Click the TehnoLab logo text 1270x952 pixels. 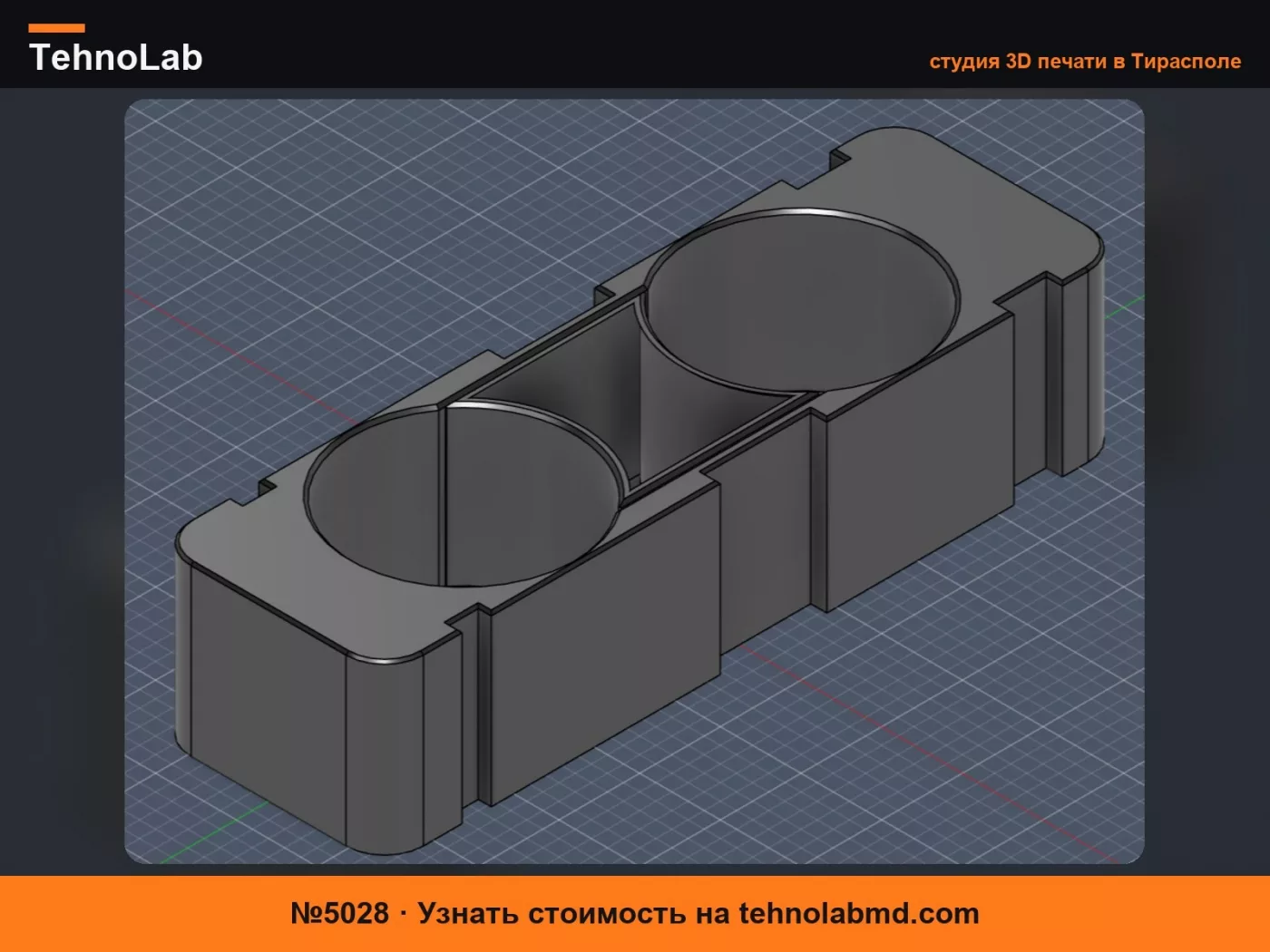(115, 57)
